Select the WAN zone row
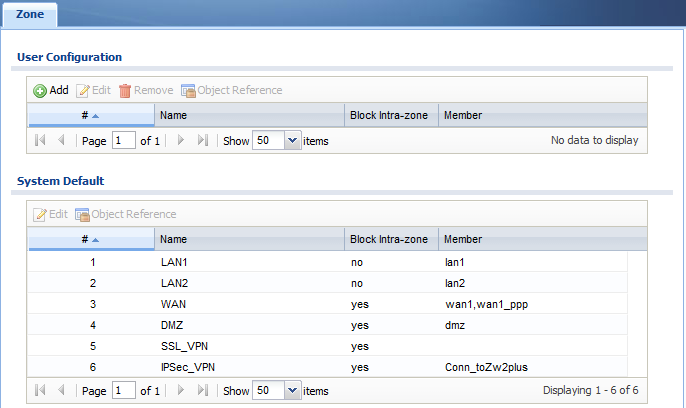686x408 pixels. pos(327,304)
